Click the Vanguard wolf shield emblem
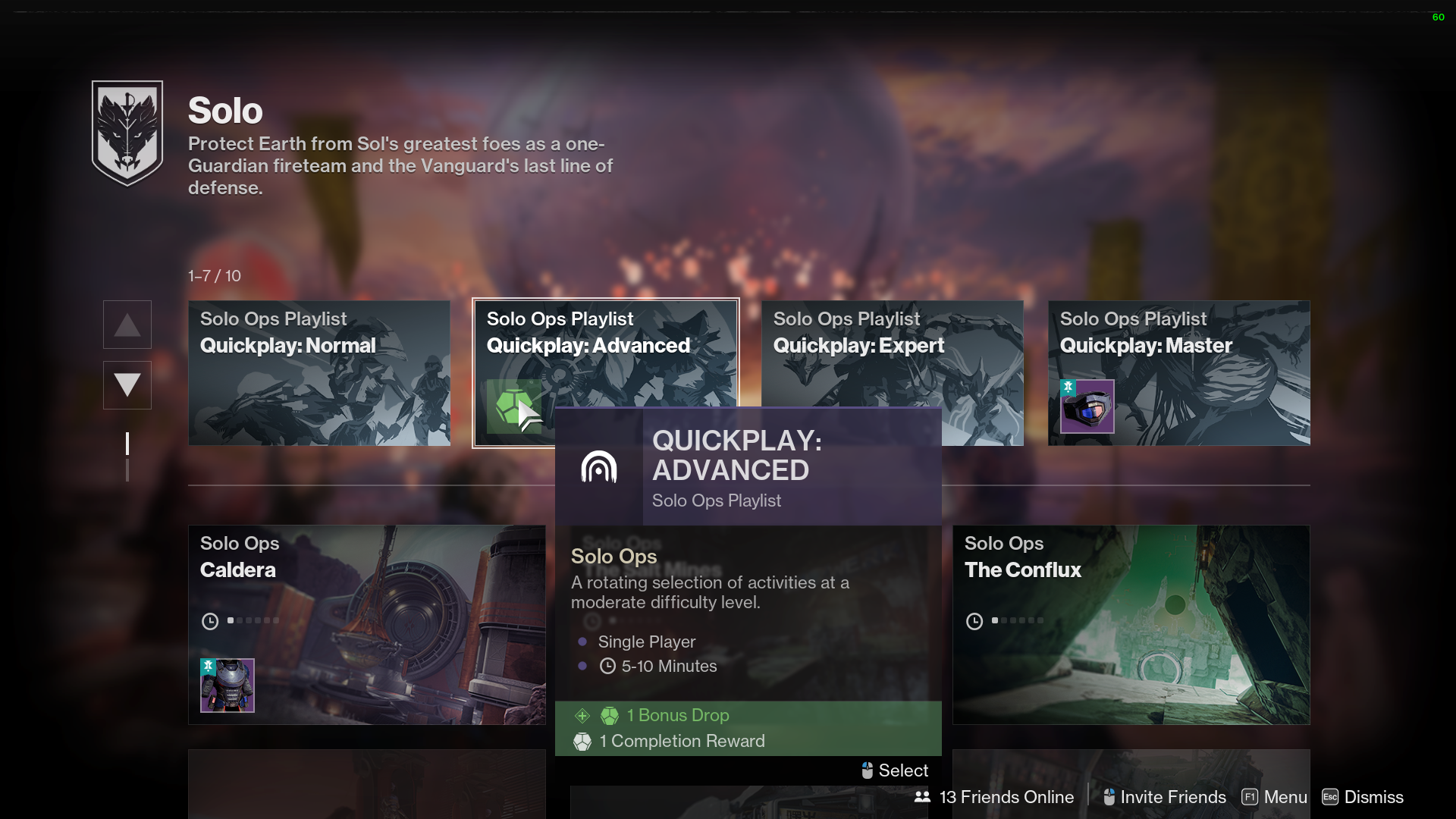 point(127,133)
